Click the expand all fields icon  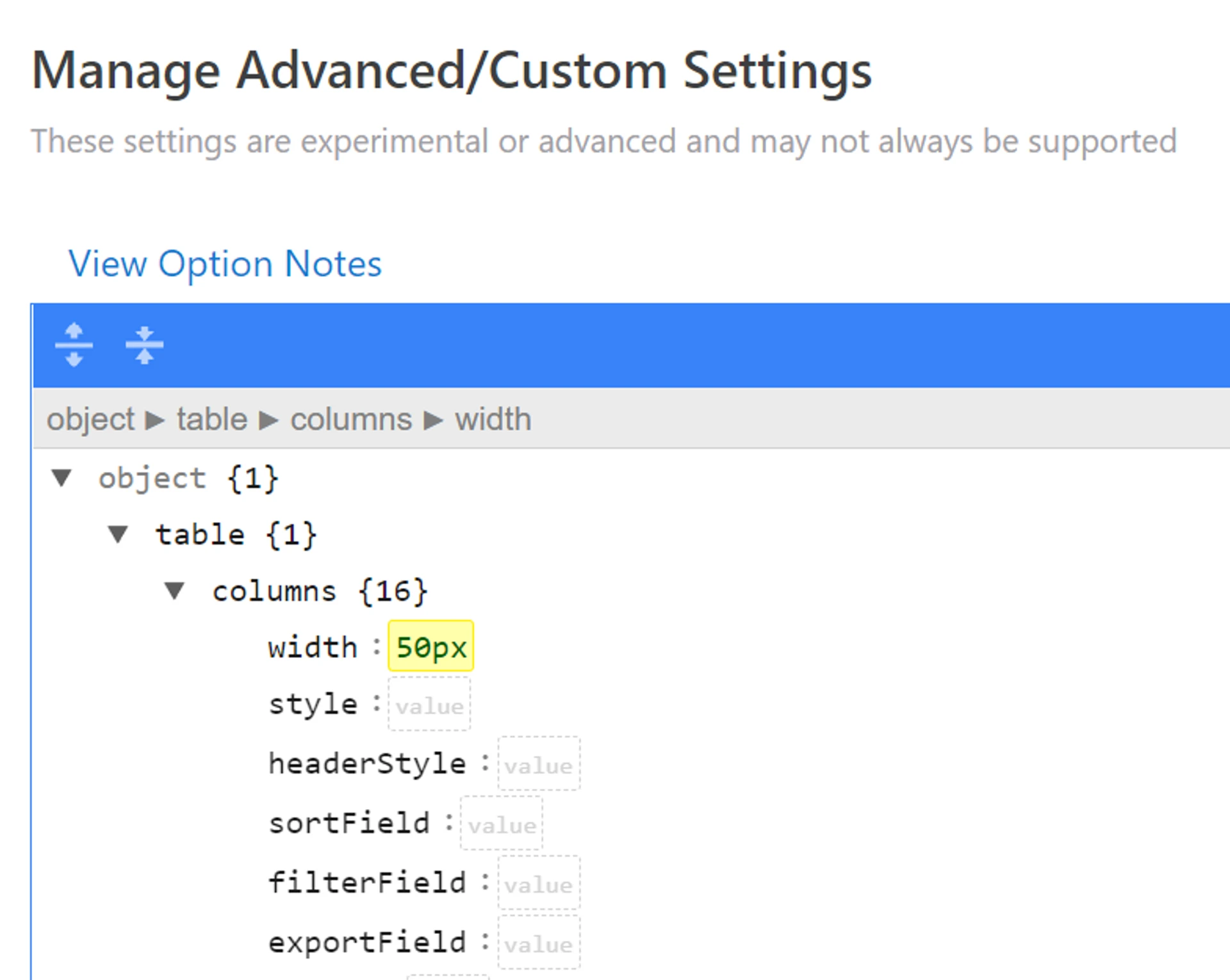click(74, 345)
